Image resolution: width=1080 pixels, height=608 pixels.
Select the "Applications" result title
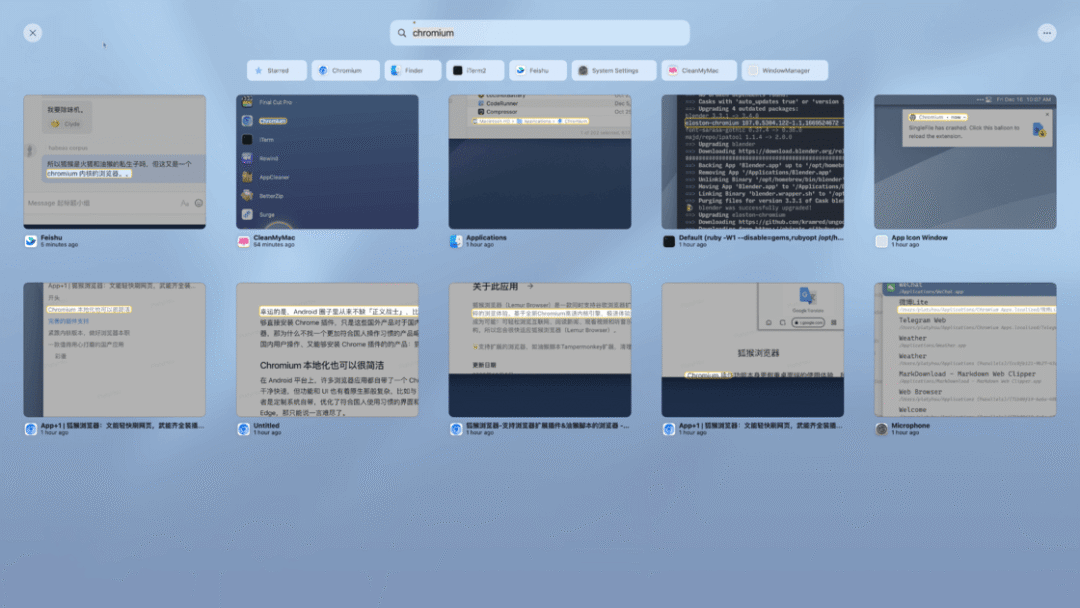(x=486, y=238)
